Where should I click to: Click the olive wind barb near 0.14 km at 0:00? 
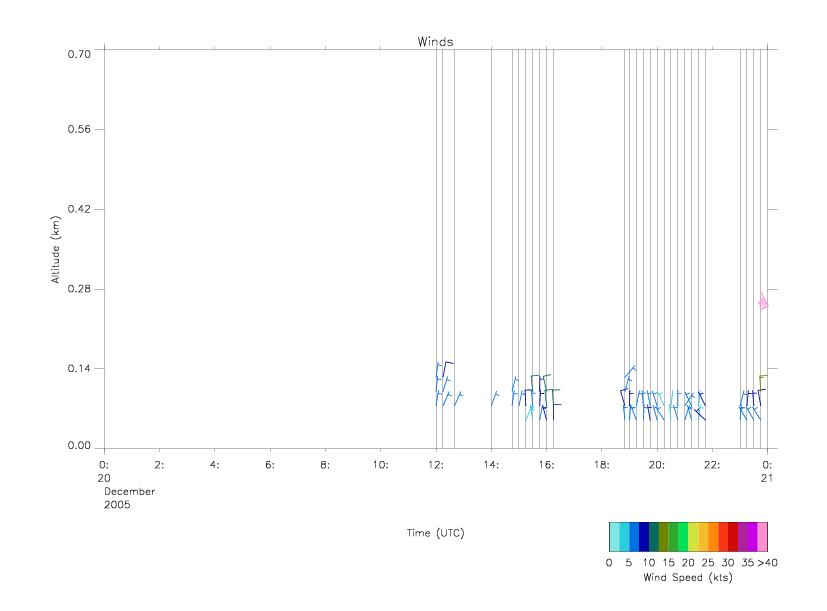763,383
